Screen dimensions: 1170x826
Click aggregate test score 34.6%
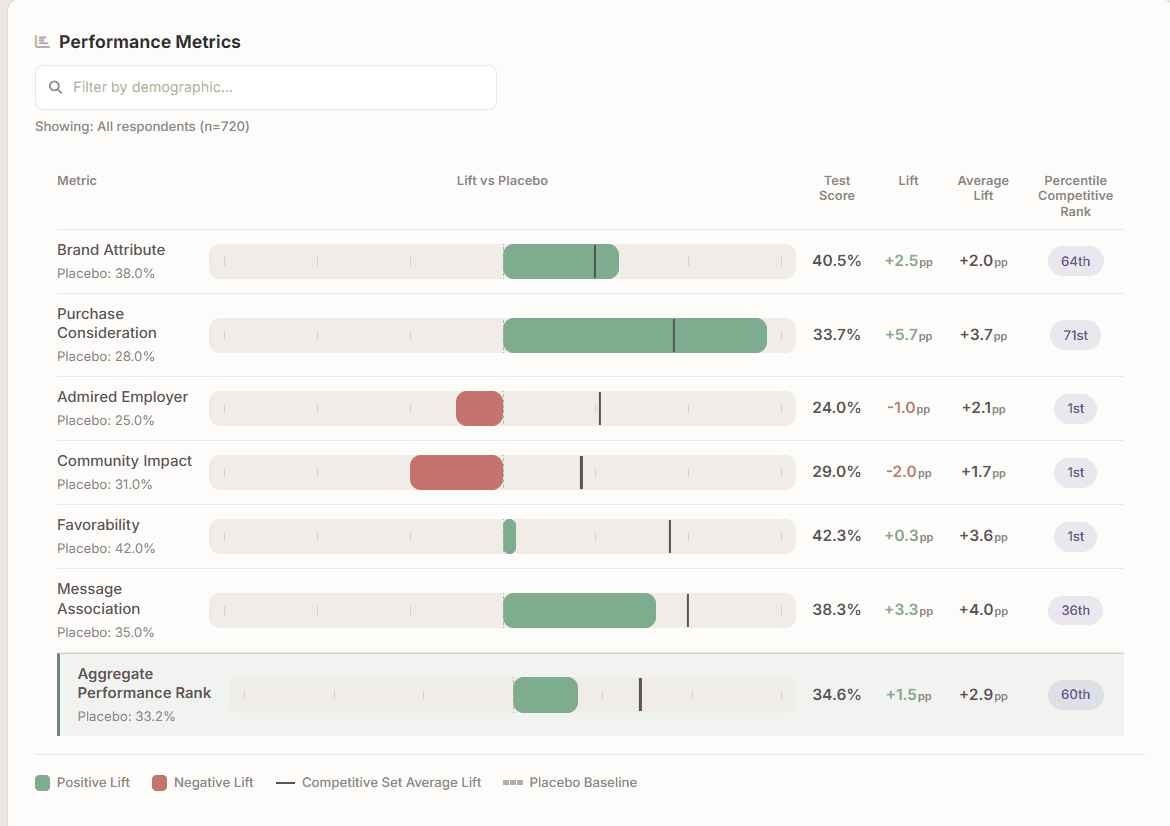[836, 695]
